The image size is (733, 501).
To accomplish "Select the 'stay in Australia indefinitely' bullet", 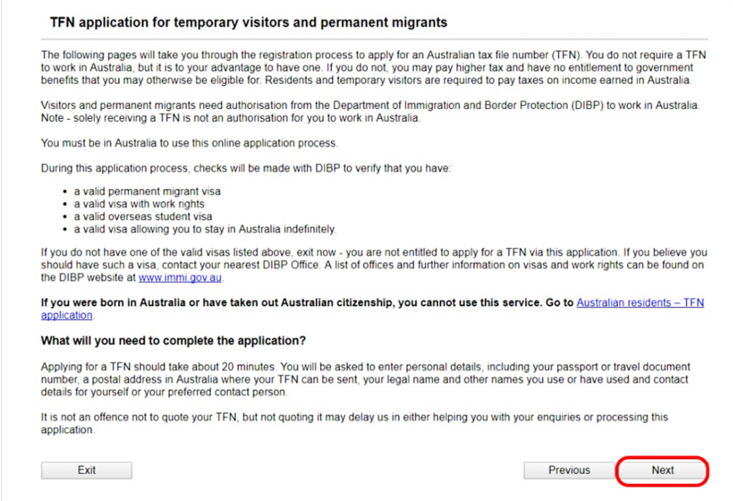I will [x=205, y=229].
